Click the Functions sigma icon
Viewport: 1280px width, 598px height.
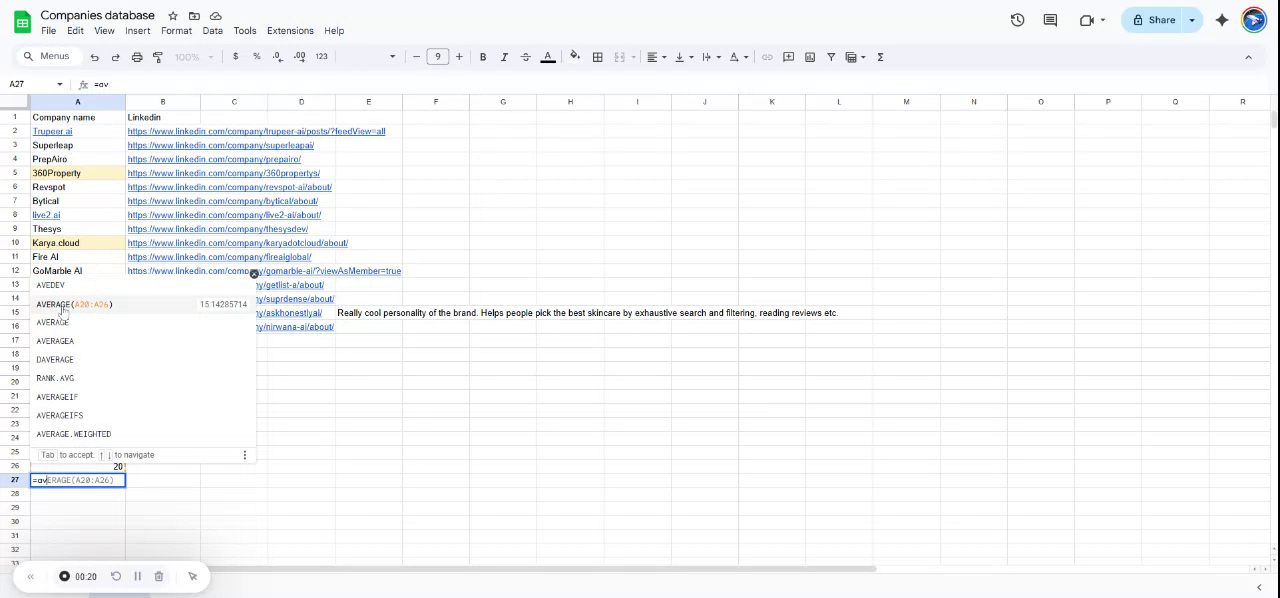point(880,57)
